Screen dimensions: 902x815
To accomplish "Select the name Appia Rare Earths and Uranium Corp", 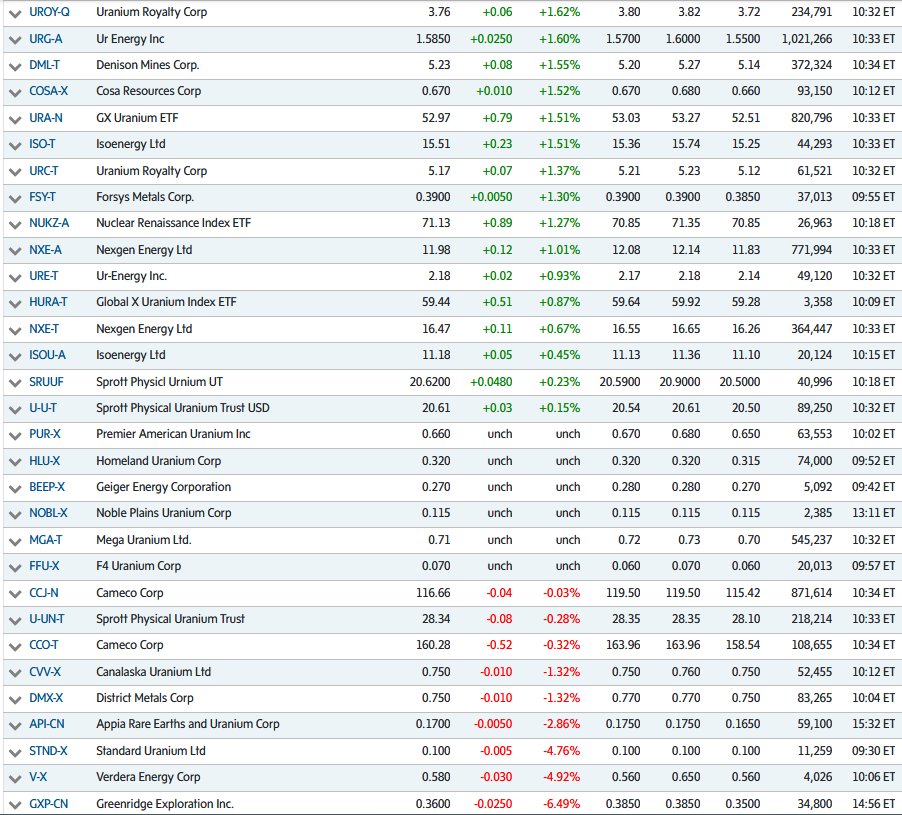I will tap(188, 723).
